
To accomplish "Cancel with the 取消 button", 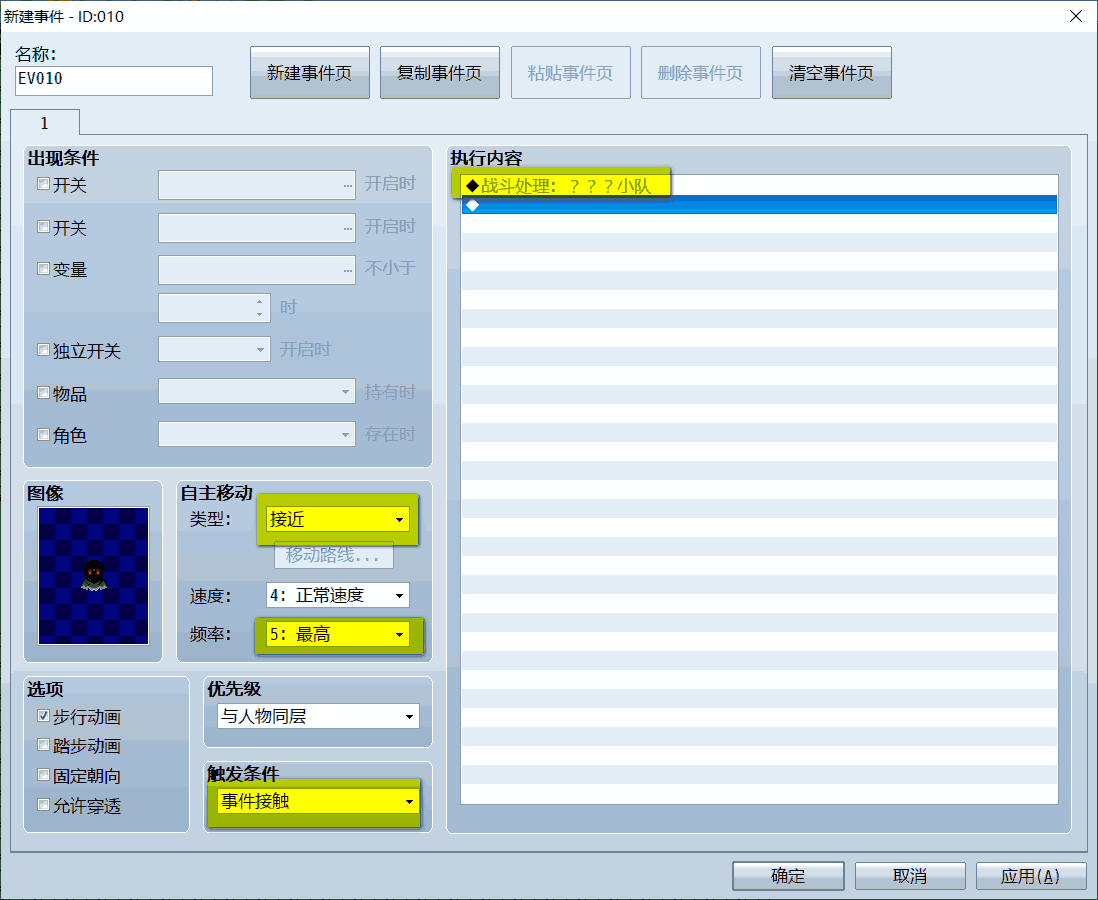I will coord(910,875).
